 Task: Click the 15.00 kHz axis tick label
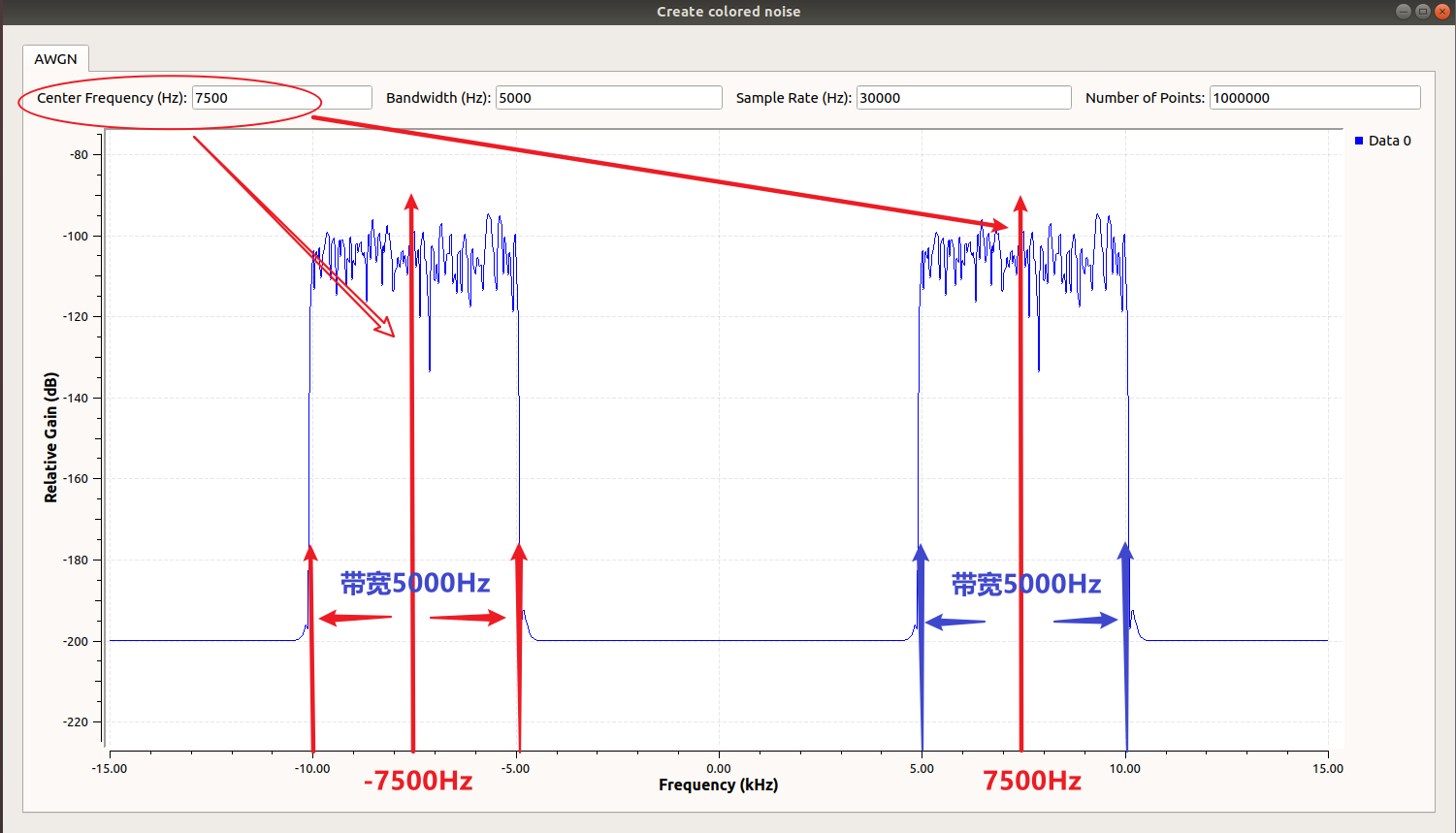coord(1328,768)
